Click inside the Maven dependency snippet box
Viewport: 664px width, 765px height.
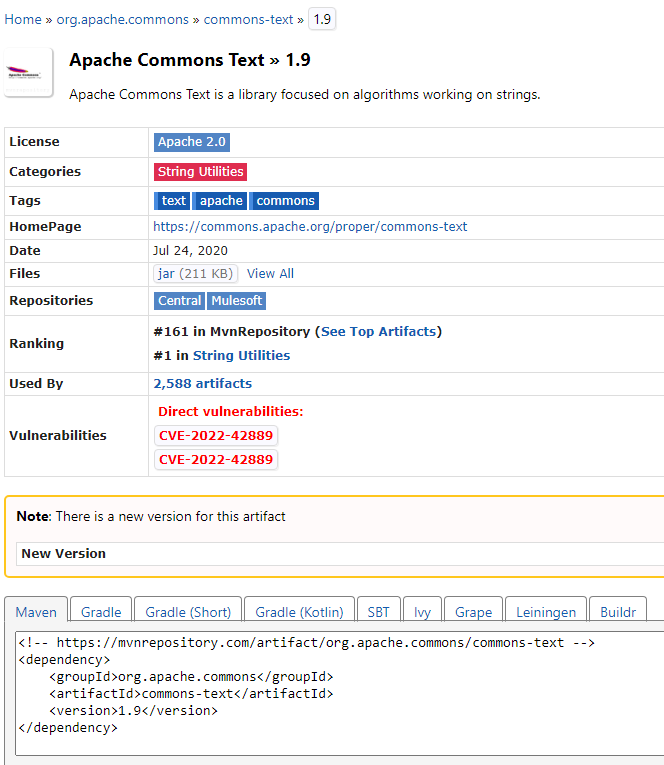pyautogui.click(x=340, y=693)
